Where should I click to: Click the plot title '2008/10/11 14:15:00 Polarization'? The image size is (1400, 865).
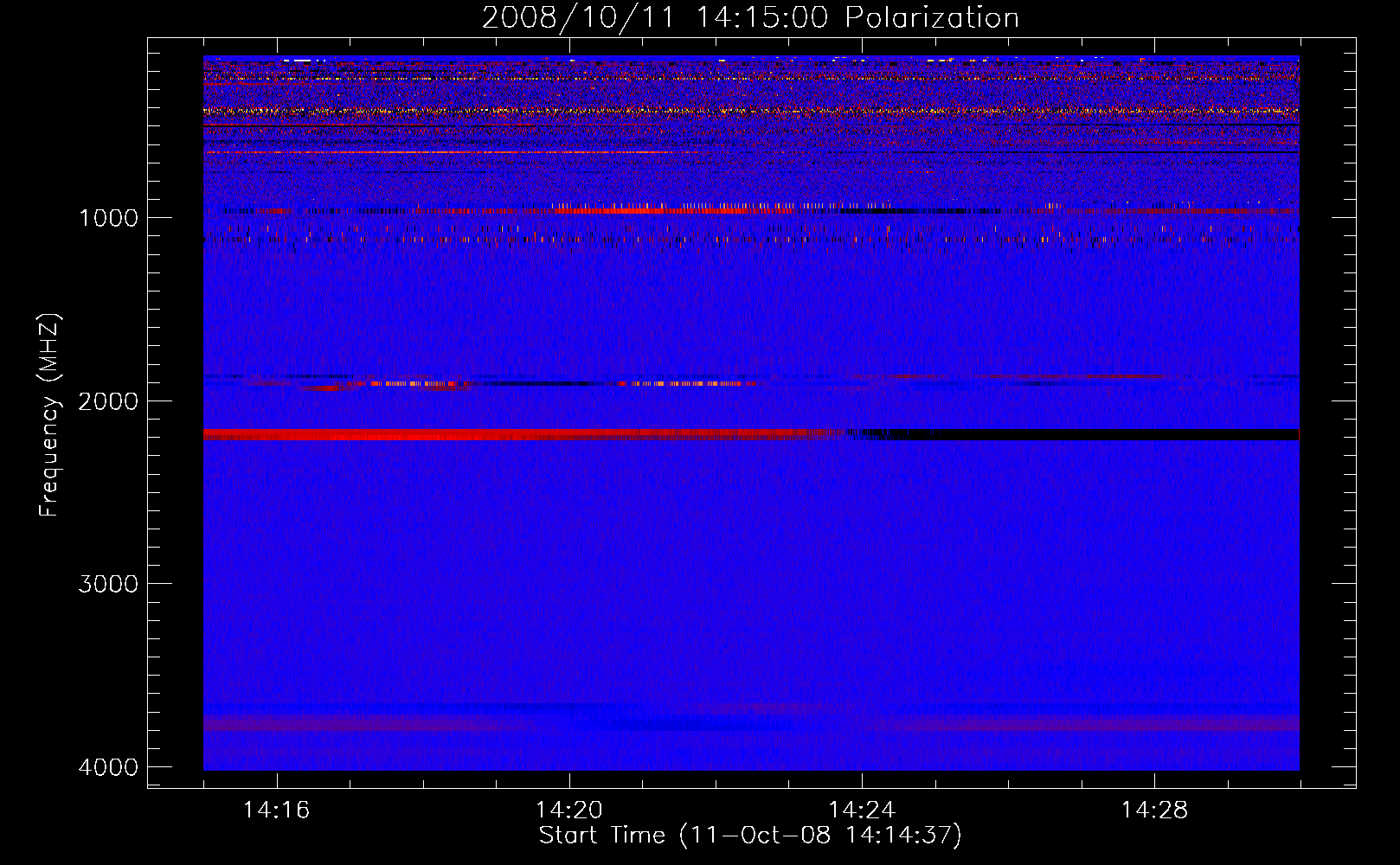750,17
